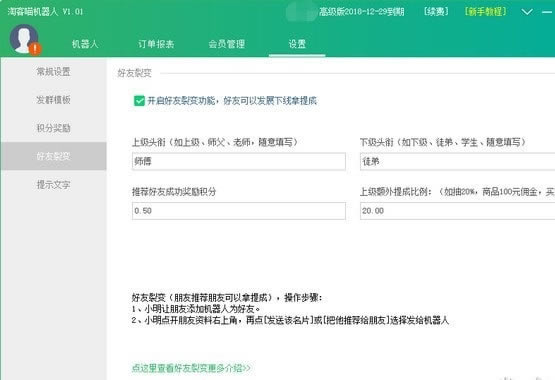Select 好友裂变 sidebar item

(53, 156)
